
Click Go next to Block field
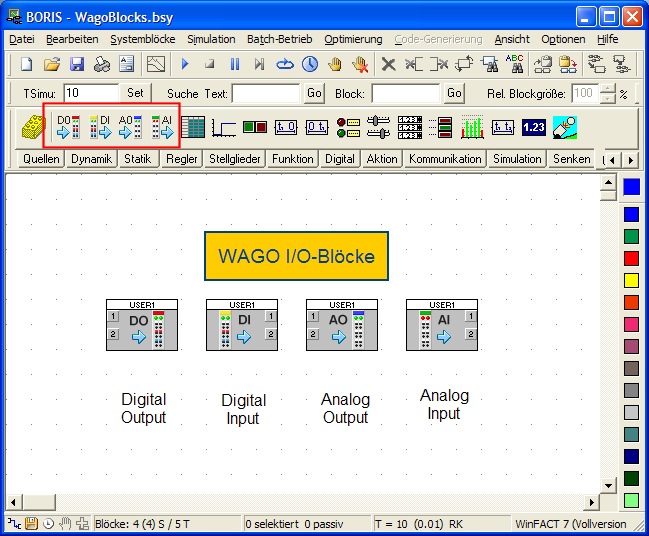tap(454, 93)
